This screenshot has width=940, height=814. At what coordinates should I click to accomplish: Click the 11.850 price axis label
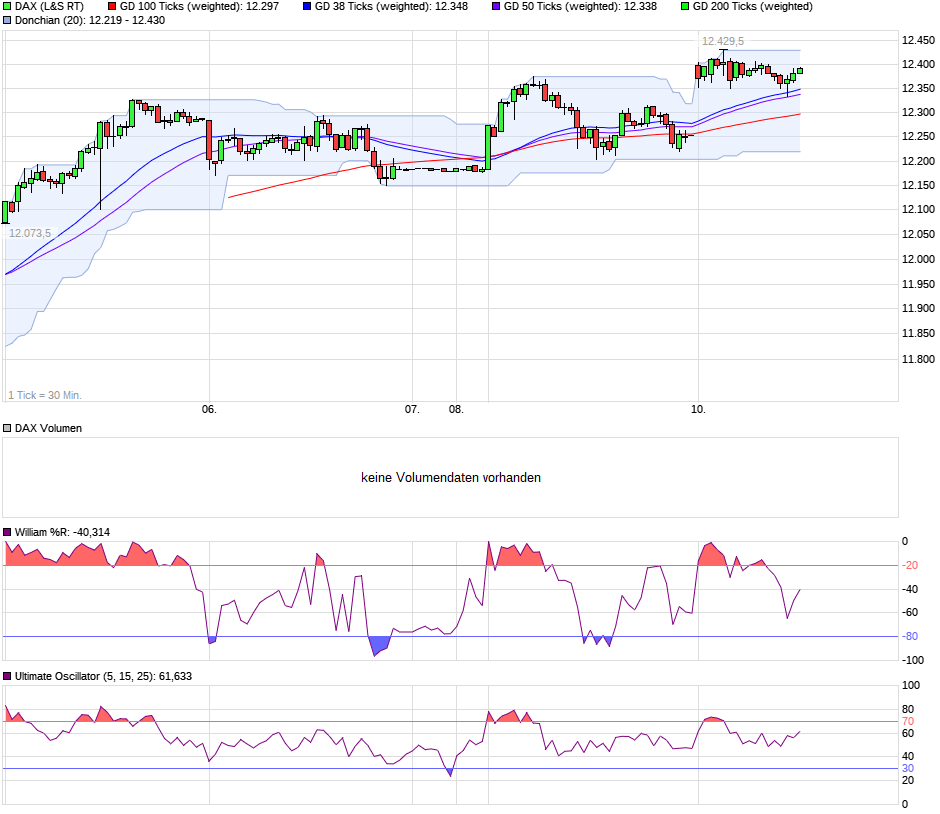coord(918,333)
